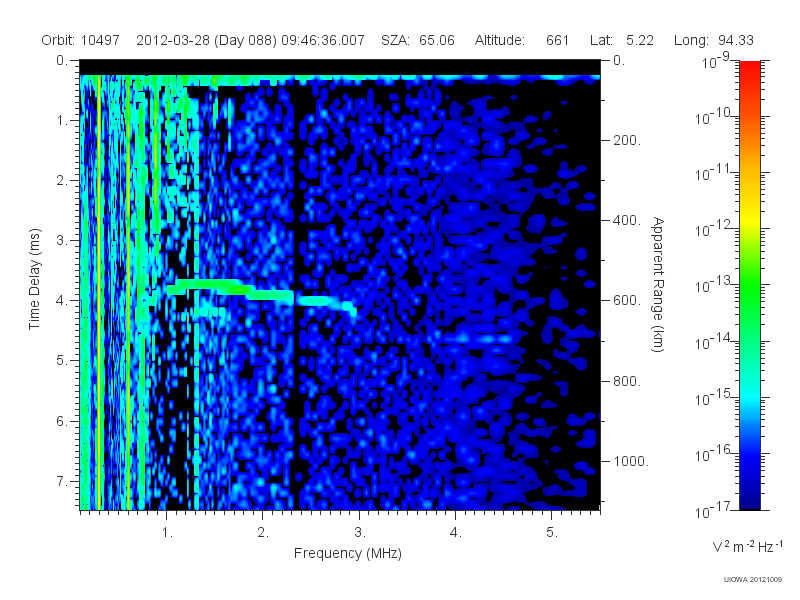This screenshot has width=800, height=600.
Task: Click the '3.' tick on the time delay axis
Action: point(62,240)
